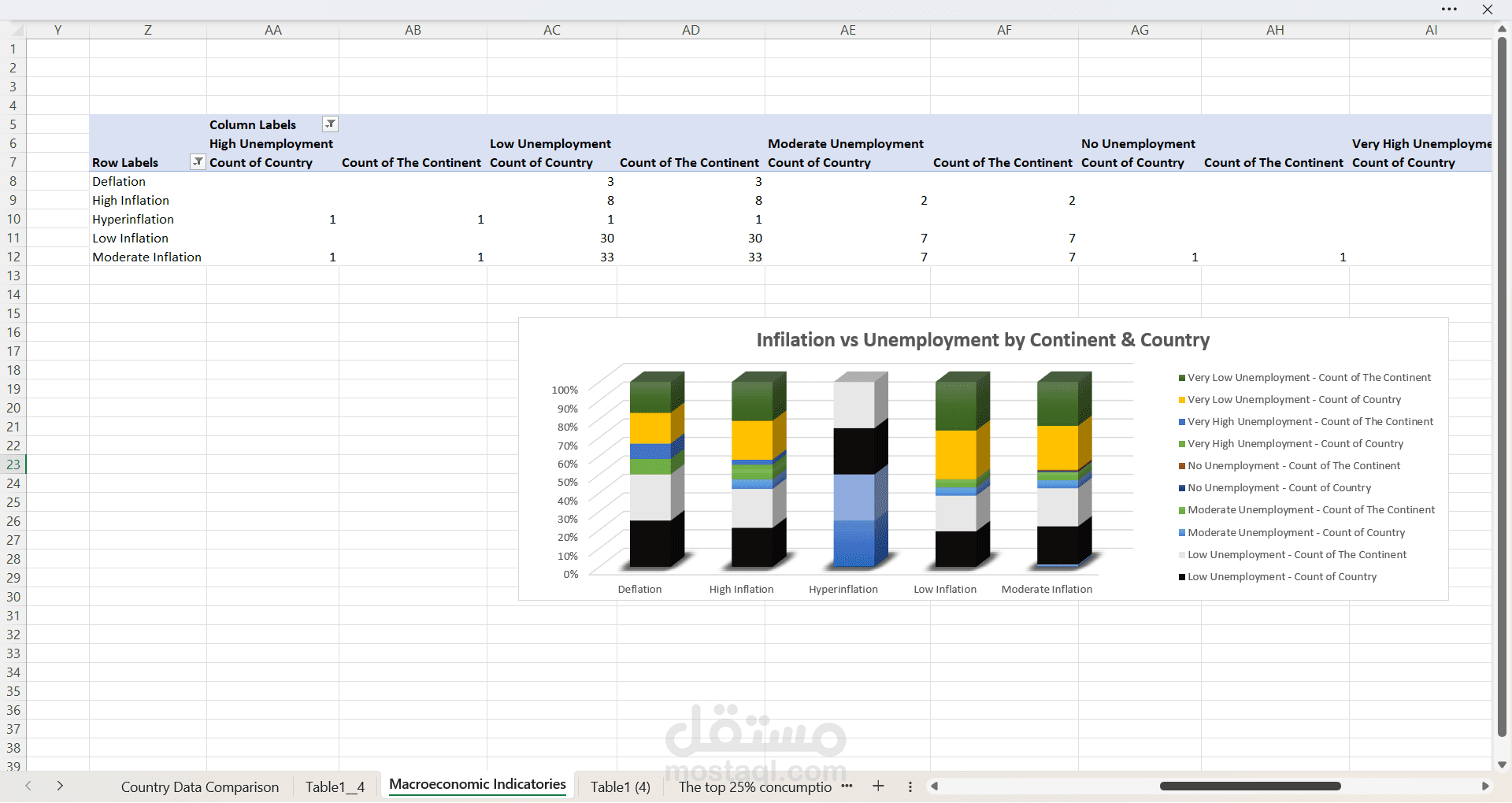Click the horizontal scrollbar left arrow
This screenshot has width=1512, height=803.
(x=934, y=786)
